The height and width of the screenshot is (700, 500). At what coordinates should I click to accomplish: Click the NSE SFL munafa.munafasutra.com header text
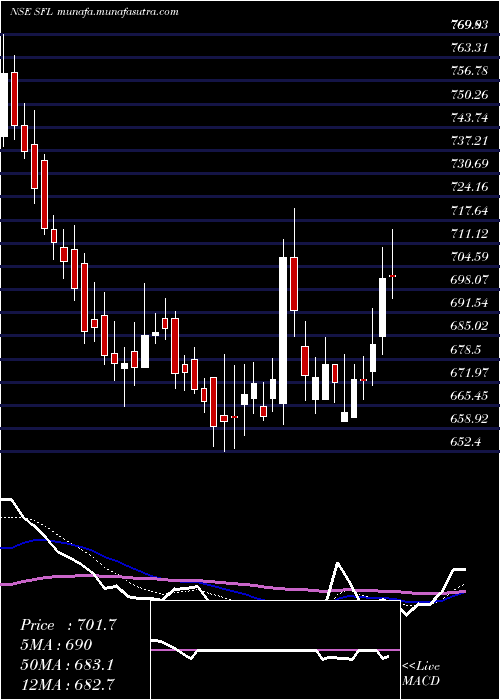tap(94, 12)
